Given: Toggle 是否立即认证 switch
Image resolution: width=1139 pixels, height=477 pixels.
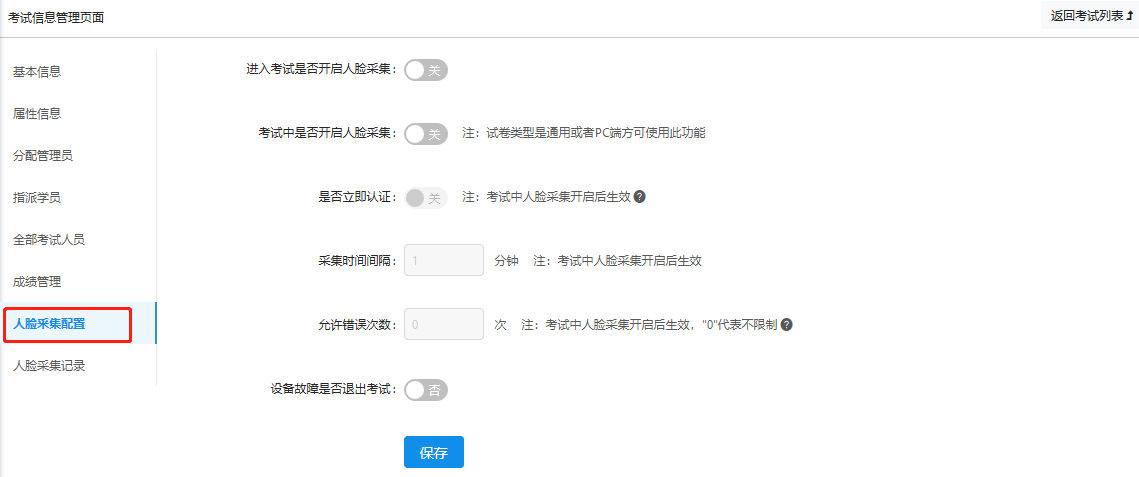Looking at the screenshot, I should [x=426, y=198].
